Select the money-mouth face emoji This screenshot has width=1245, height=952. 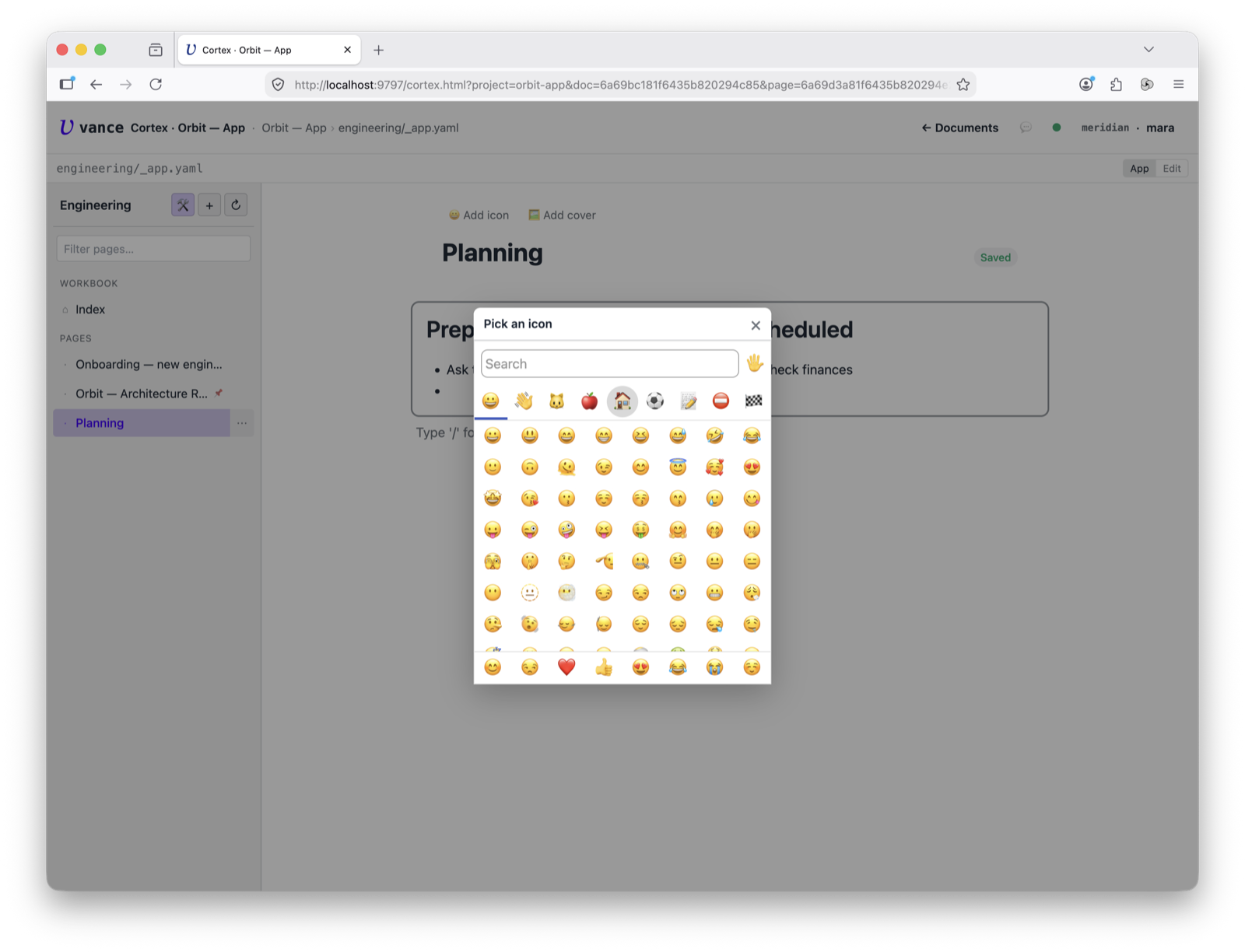point(640,530)
